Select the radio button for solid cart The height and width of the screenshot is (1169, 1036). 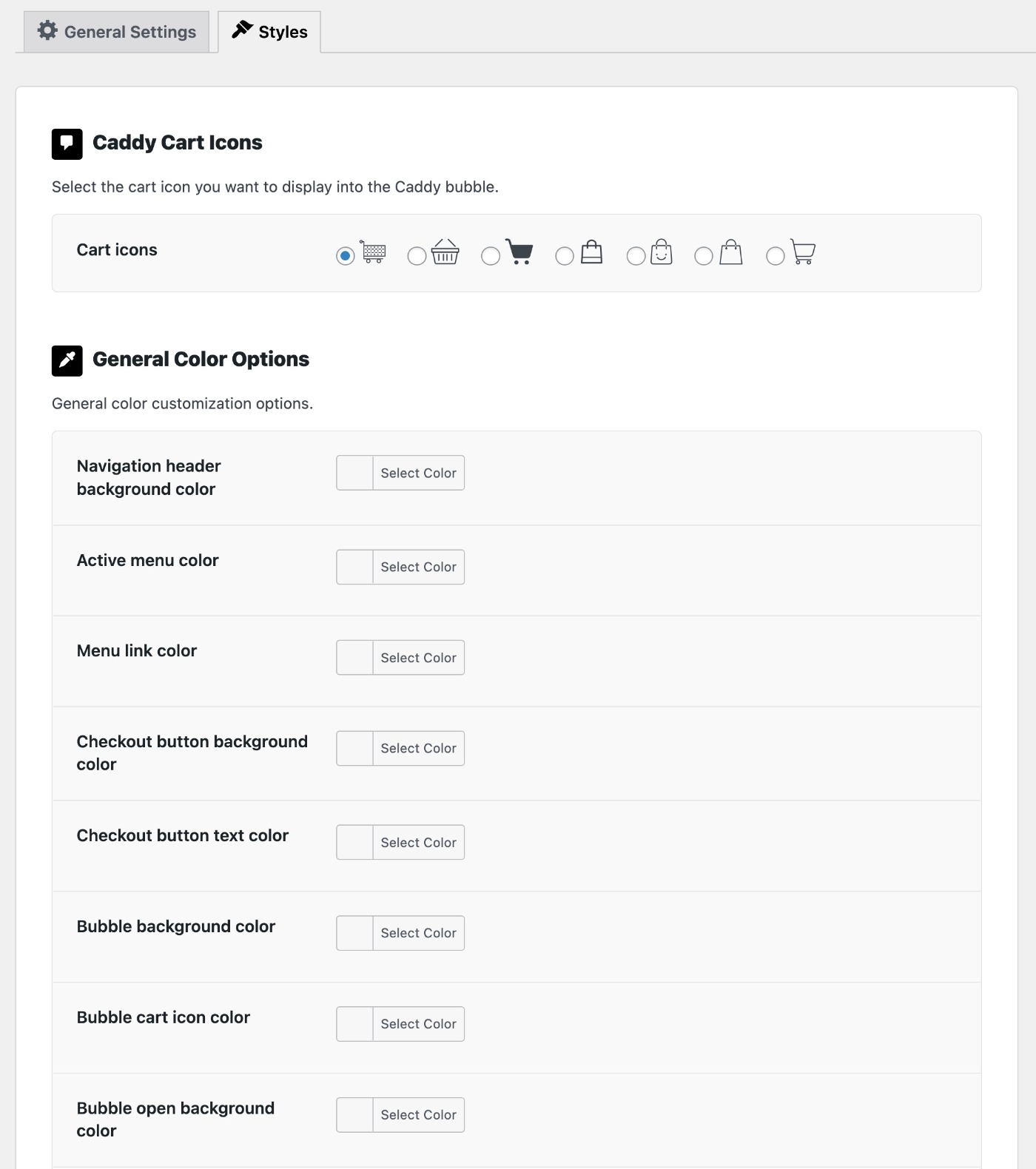(x=491, y=256)
